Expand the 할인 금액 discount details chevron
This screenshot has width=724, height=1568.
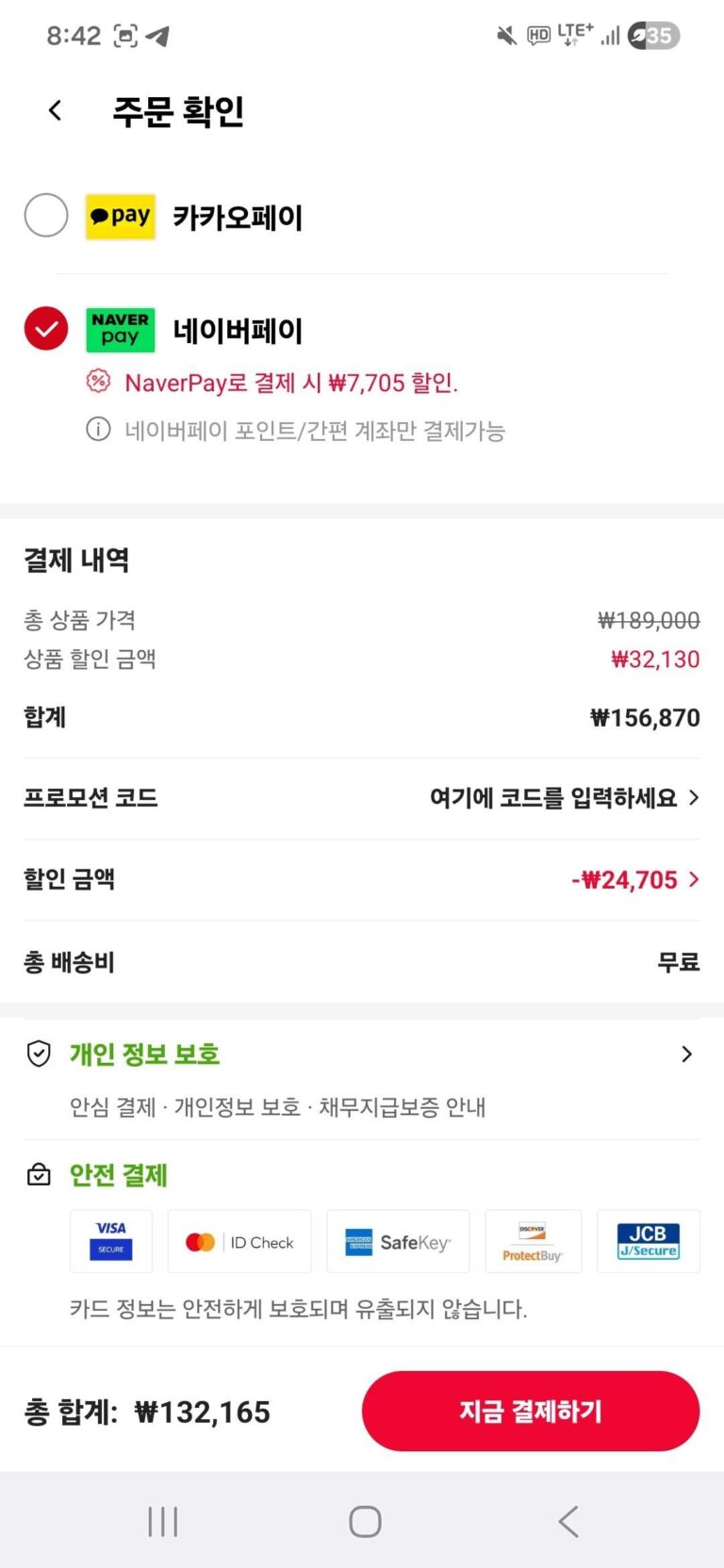(694, 879)
